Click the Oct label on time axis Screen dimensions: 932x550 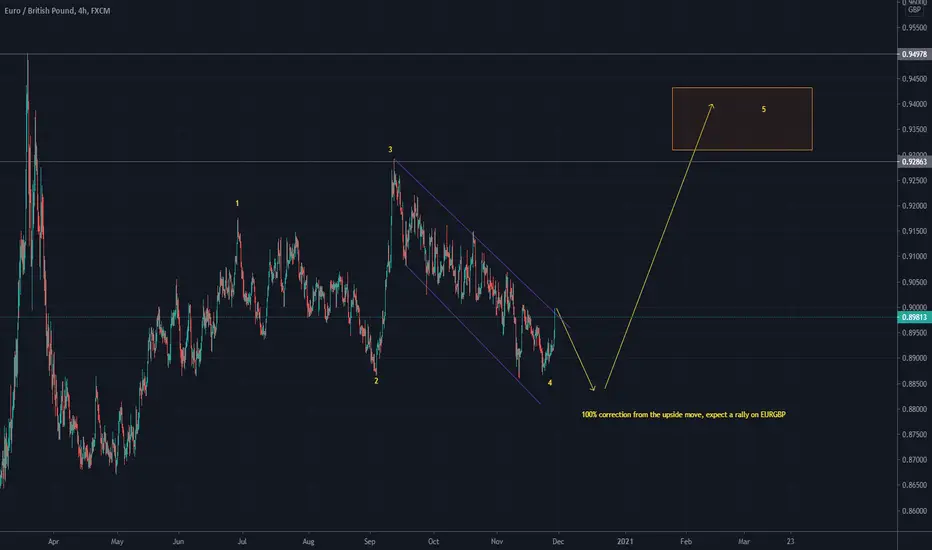coord(433,542)
